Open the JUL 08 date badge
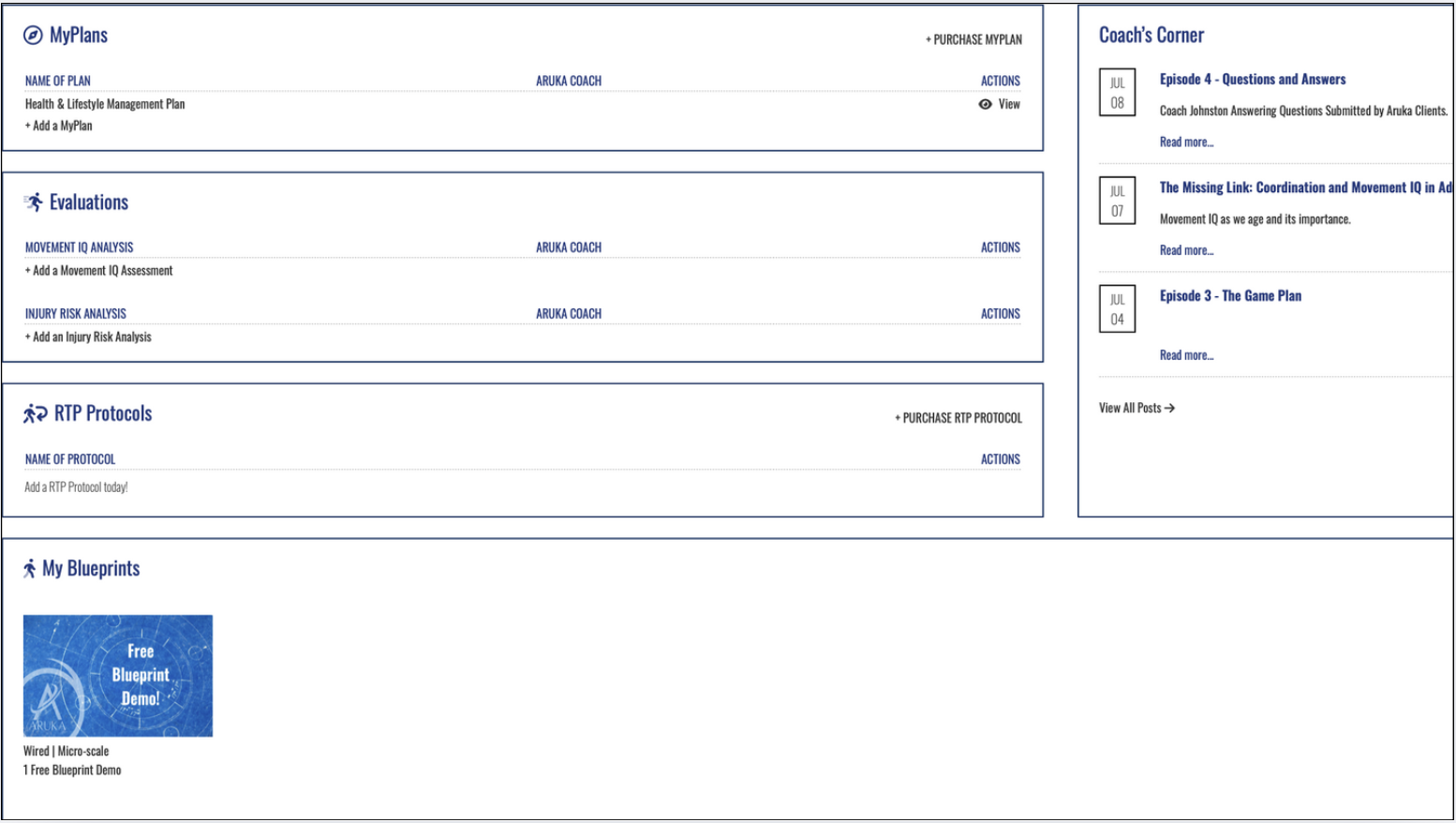This screenshot has height=823, width=1456. [1117, 92]
